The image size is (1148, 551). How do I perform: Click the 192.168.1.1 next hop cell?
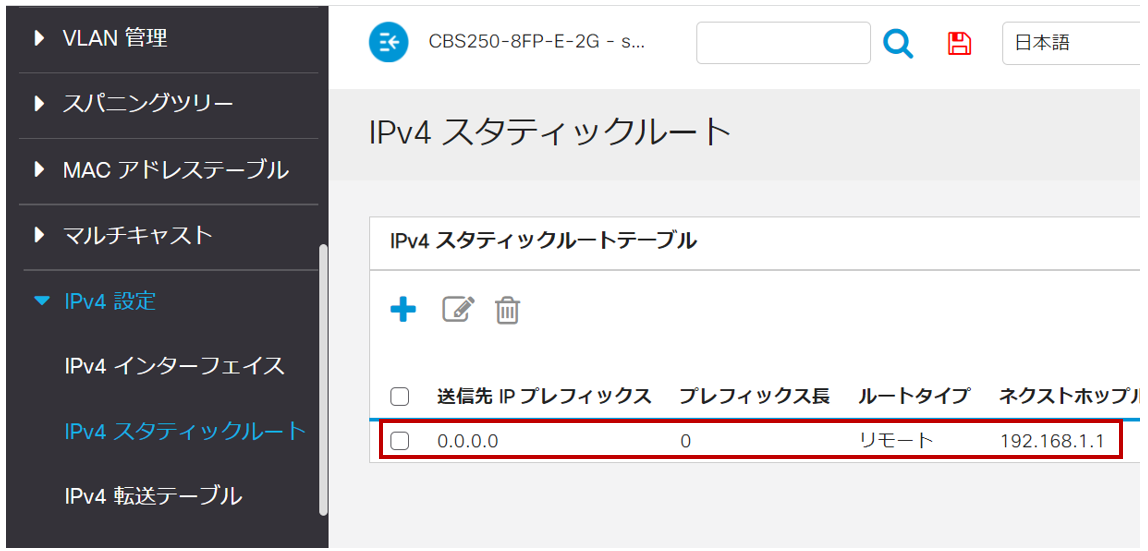(x=1051, y=441)
